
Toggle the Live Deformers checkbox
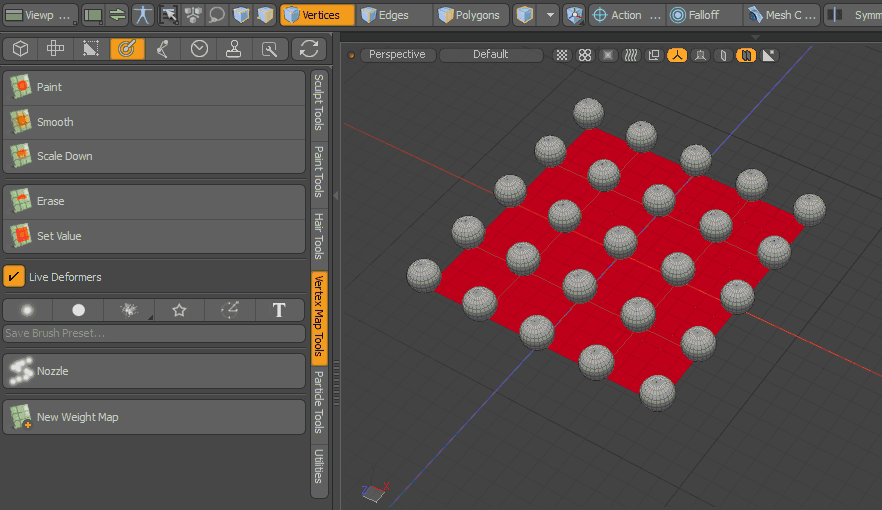click(x=14, y=277)
